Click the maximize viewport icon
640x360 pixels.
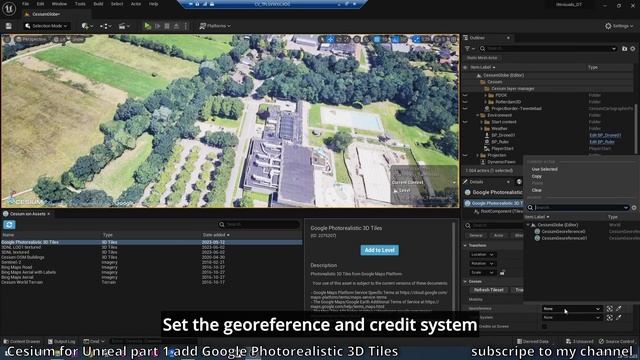click(453, 40)
